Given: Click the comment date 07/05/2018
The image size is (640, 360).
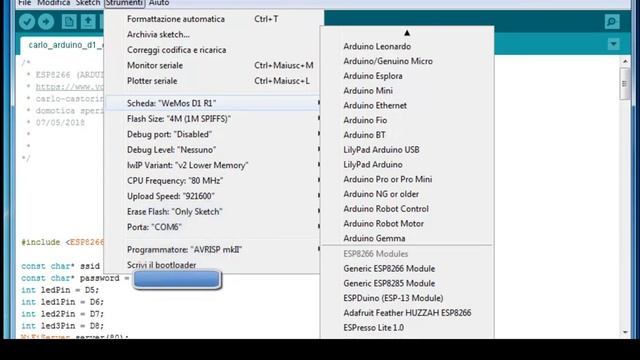Looking at the screenshot, I should (x=60, y=122).
